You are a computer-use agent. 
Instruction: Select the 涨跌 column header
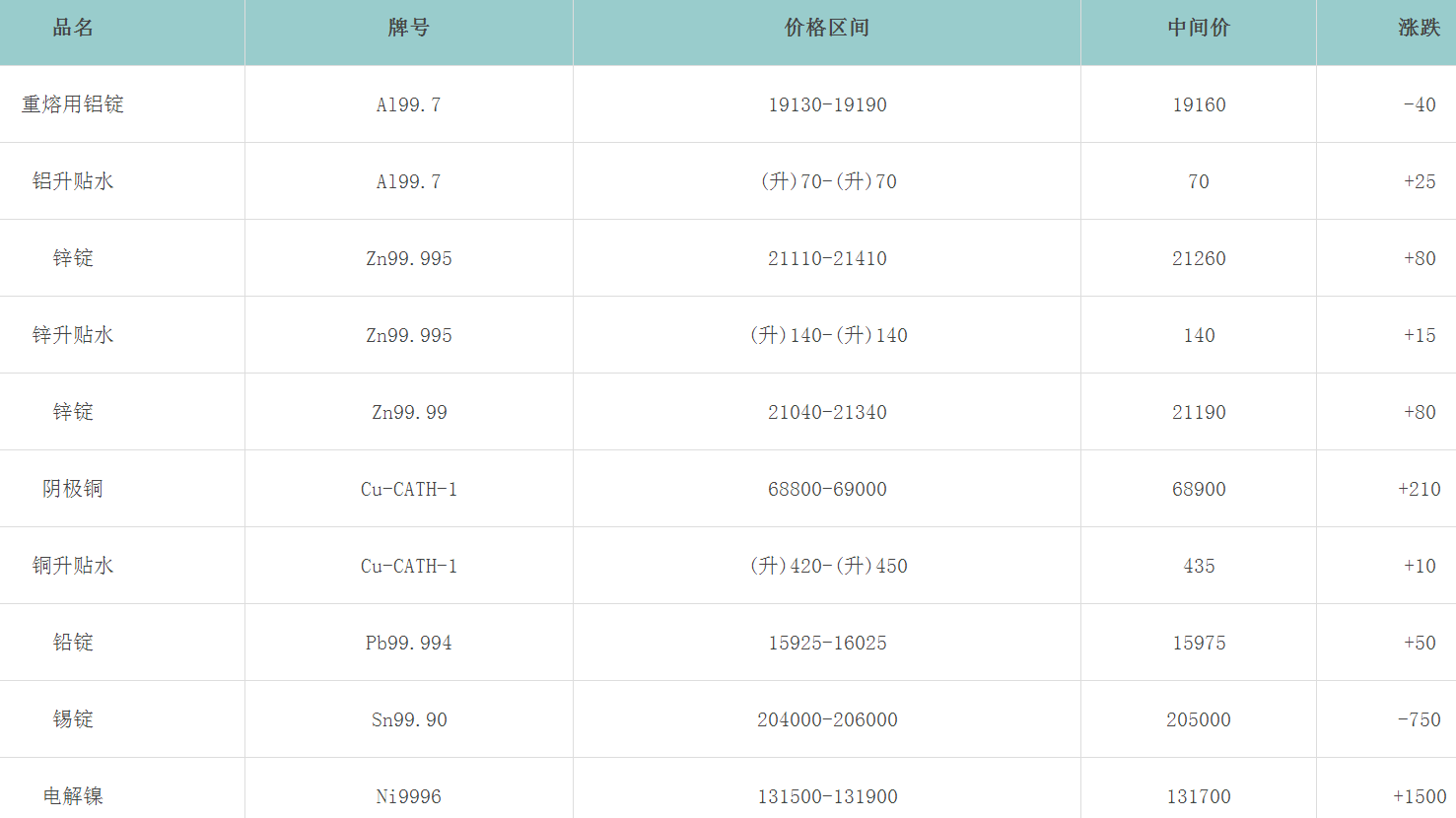click(x=1419, y=28)
